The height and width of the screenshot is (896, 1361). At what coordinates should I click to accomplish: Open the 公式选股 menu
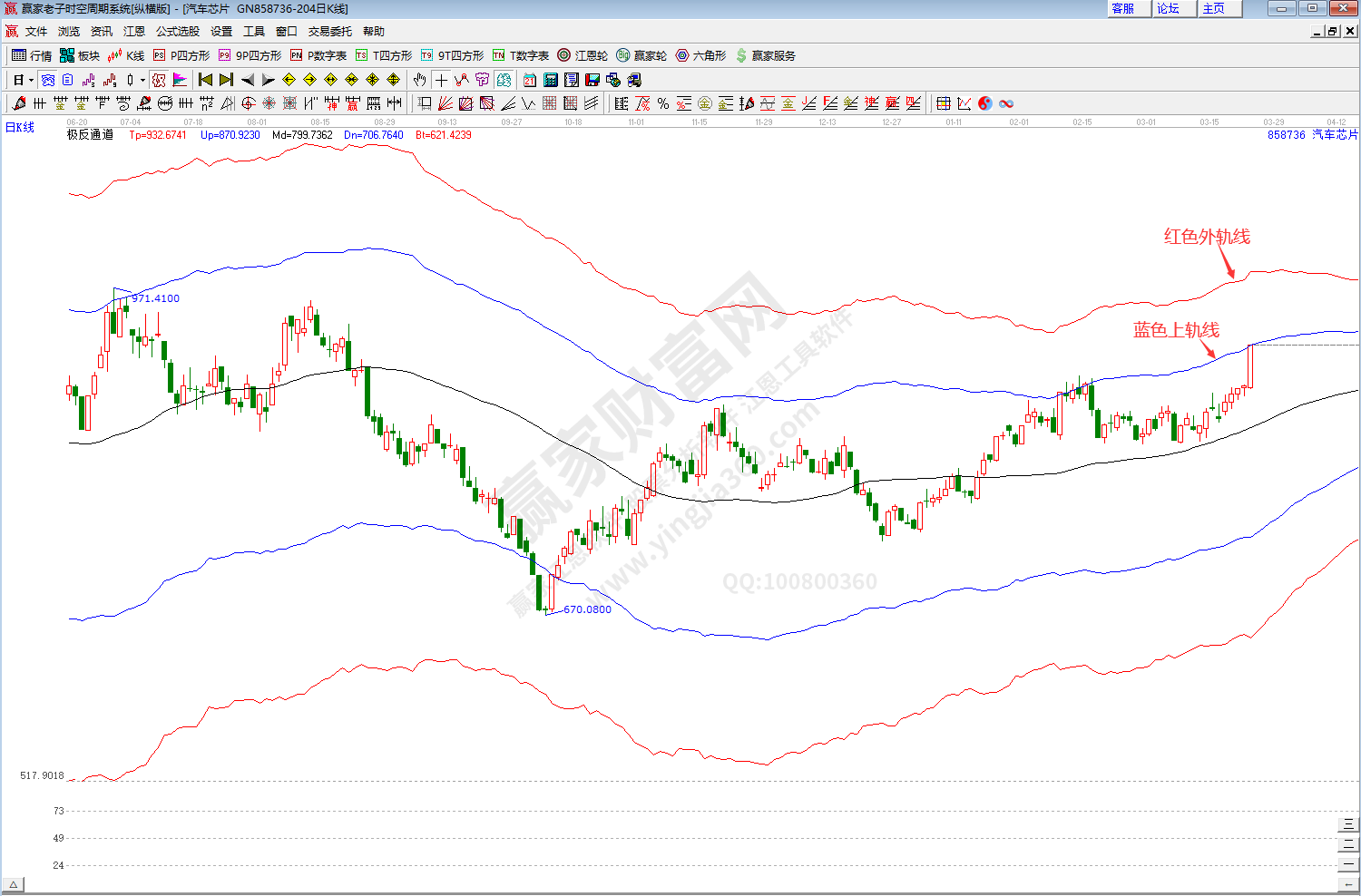(177, 31)
